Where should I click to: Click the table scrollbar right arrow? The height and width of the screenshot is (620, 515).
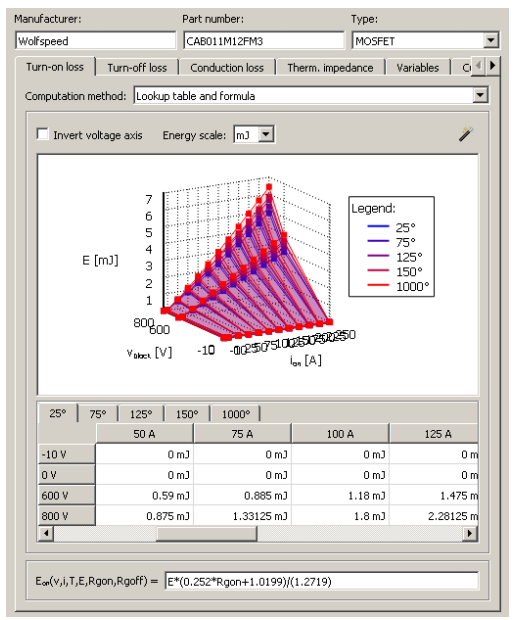tap(470, 533)
